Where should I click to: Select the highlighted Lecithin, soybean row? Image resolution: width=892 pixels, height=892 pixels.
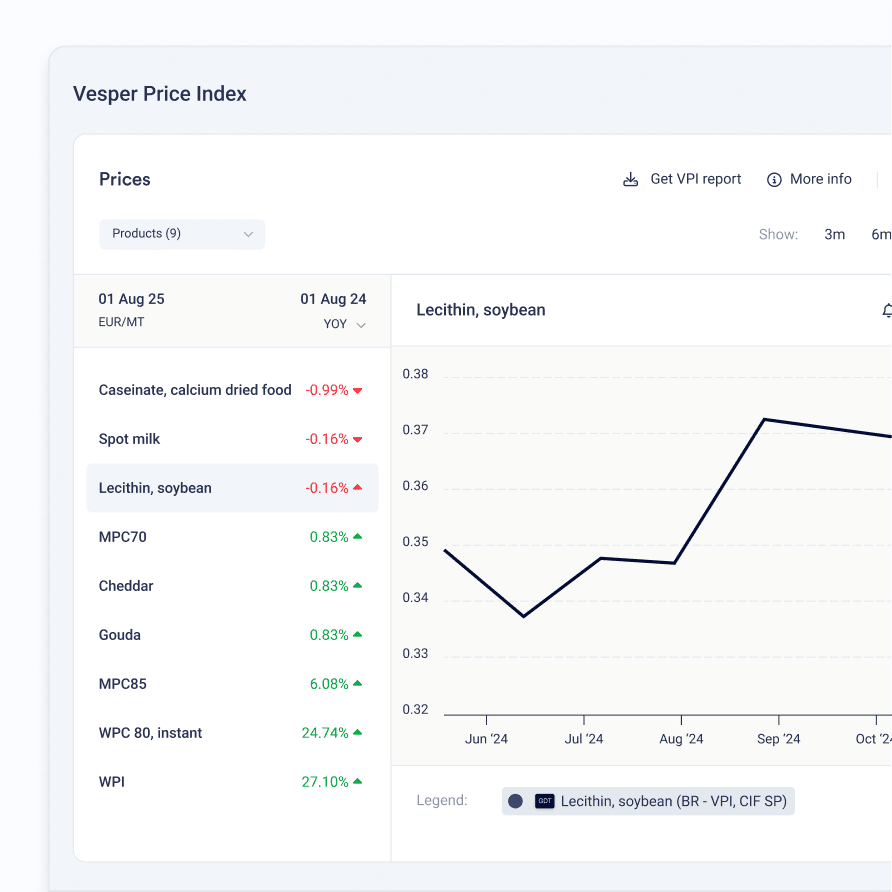pyautogui.click(x=232, y=488)
